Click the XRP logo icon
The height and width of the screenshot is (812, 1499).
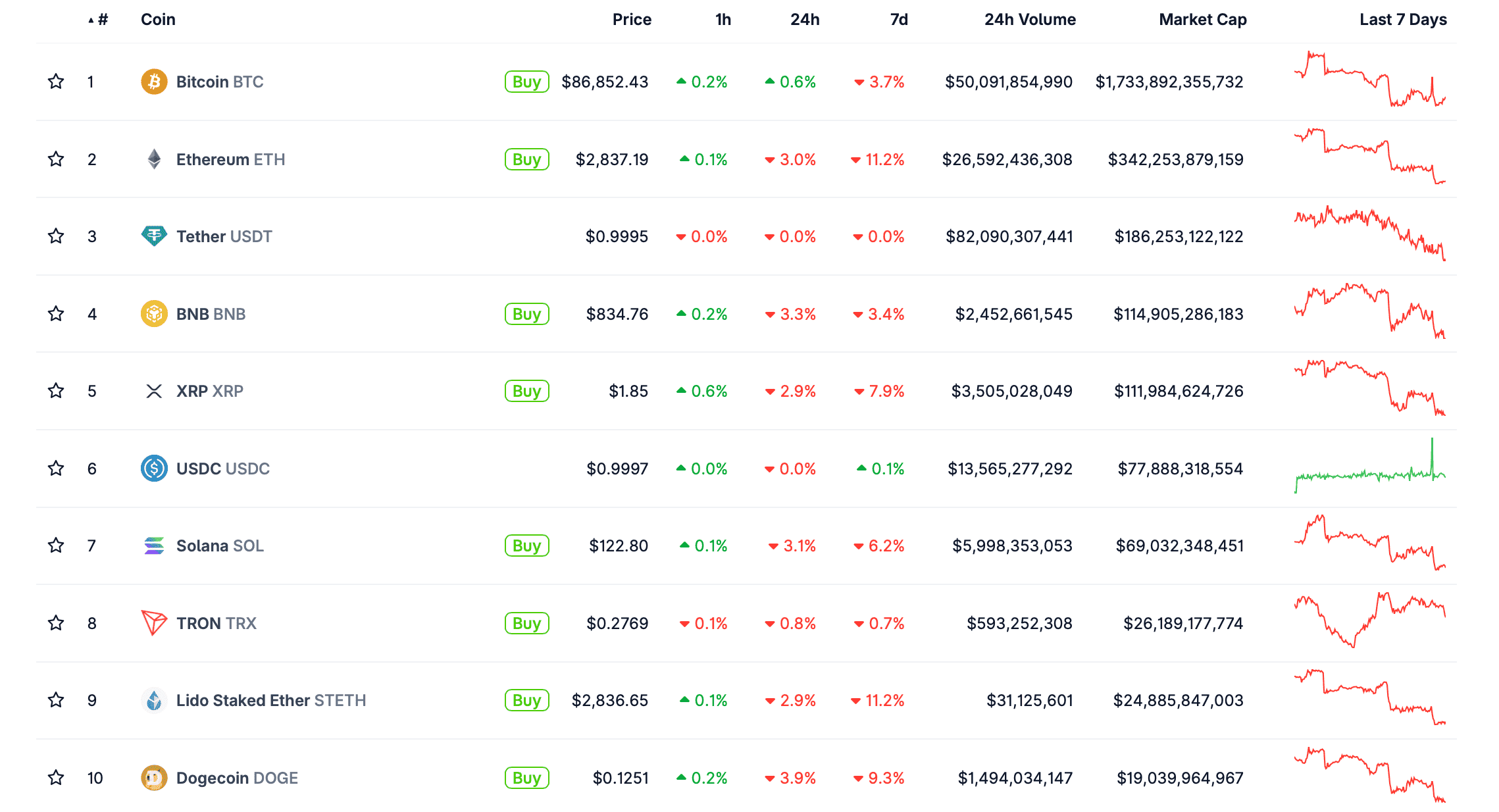tap(154, 392)
